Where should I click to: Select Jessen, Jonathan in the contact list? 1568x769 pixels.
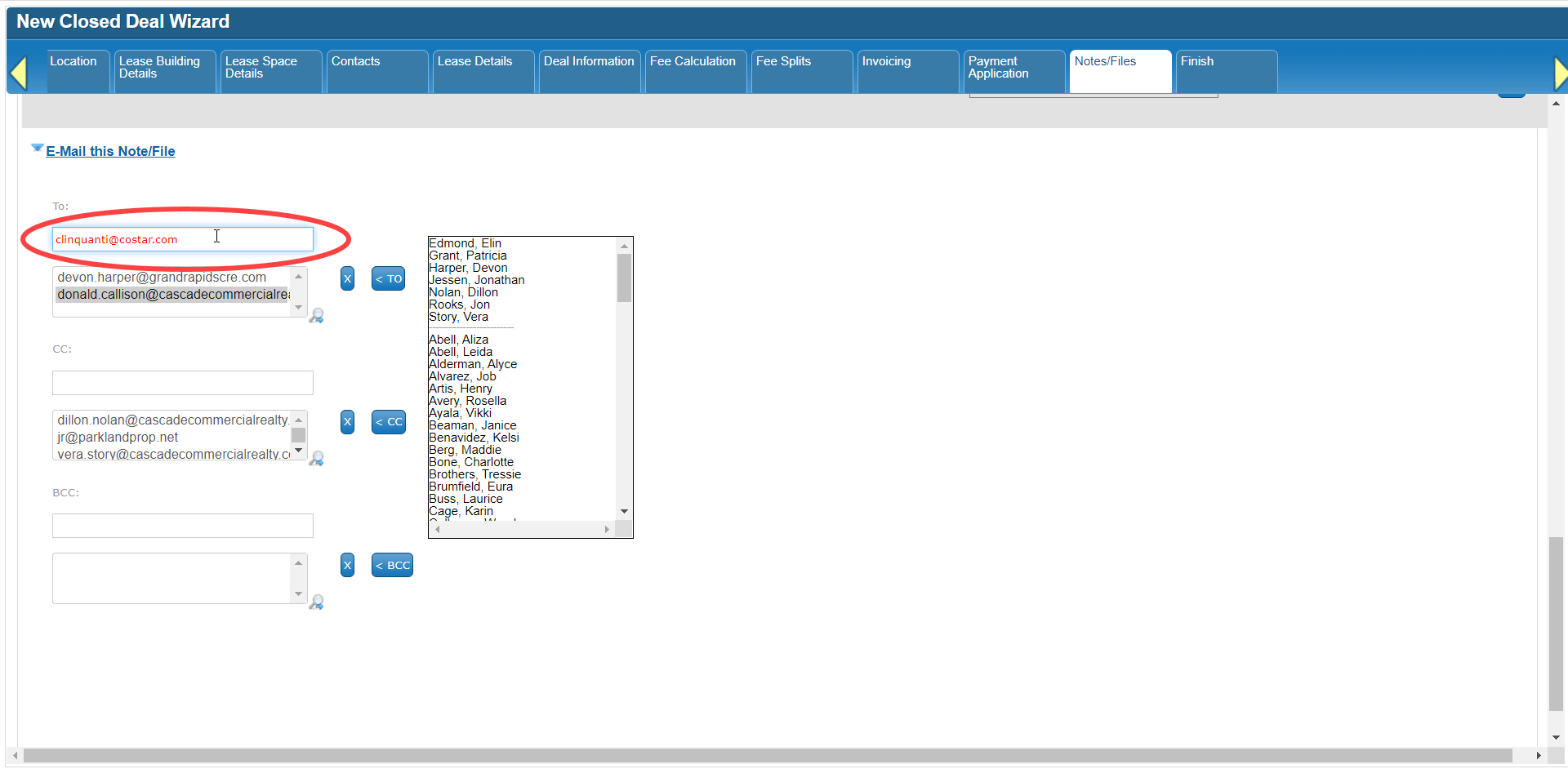click(477, 280)
